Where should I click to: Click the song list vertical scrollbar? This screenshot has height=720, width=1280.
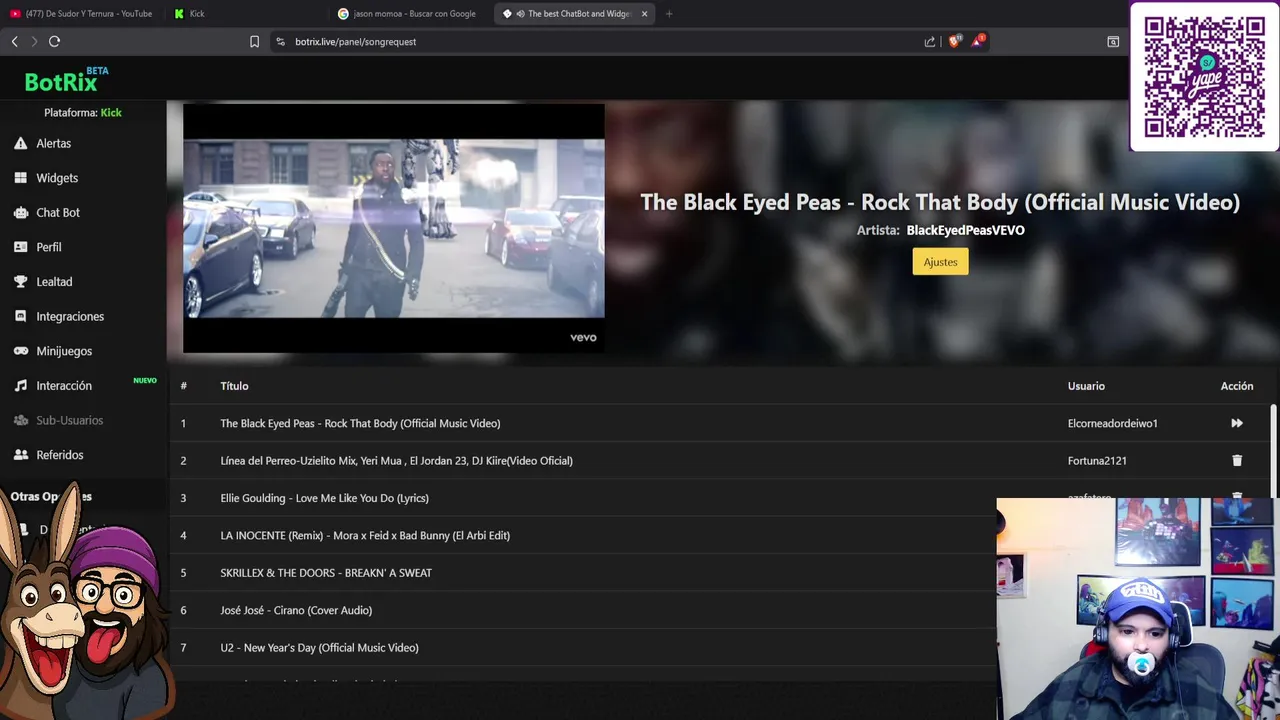coord(1273,450)
